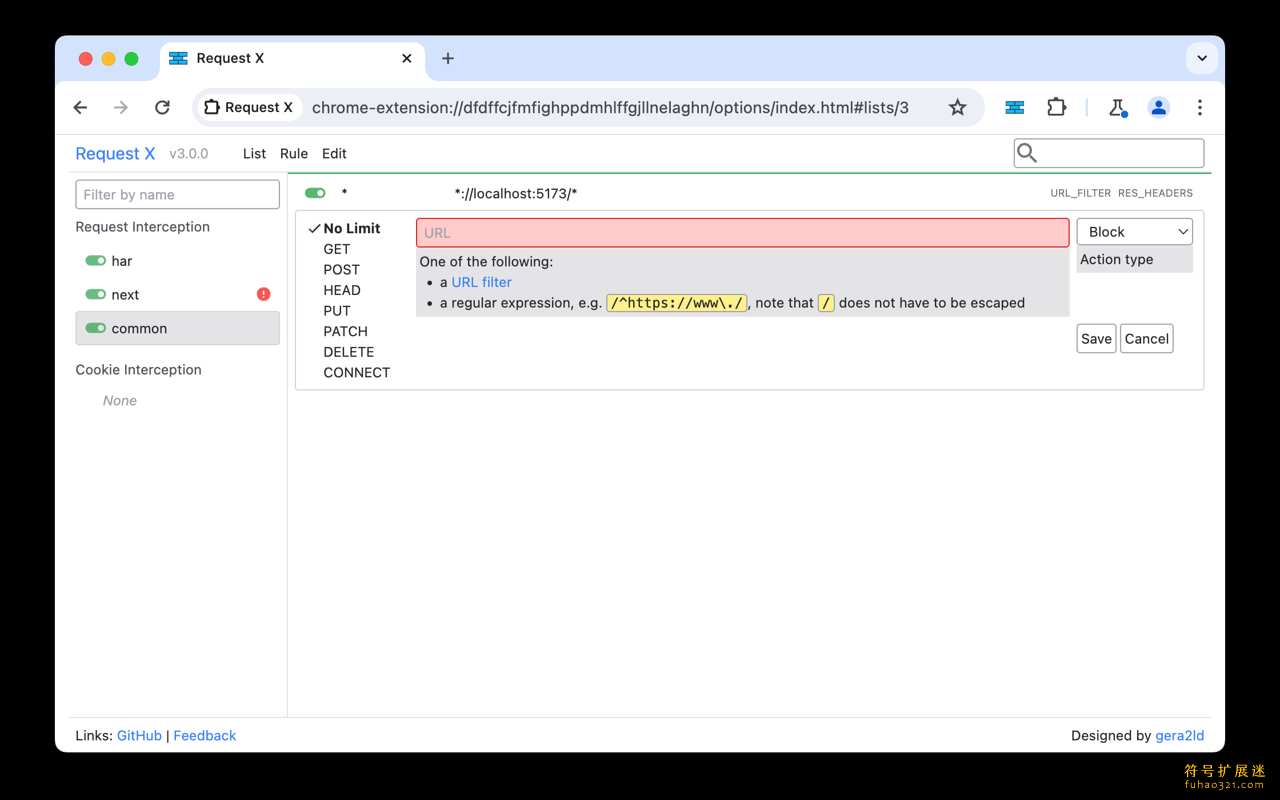Close the Request X tab
This screenshot has height=800, width=1280.
click(406, 58)
